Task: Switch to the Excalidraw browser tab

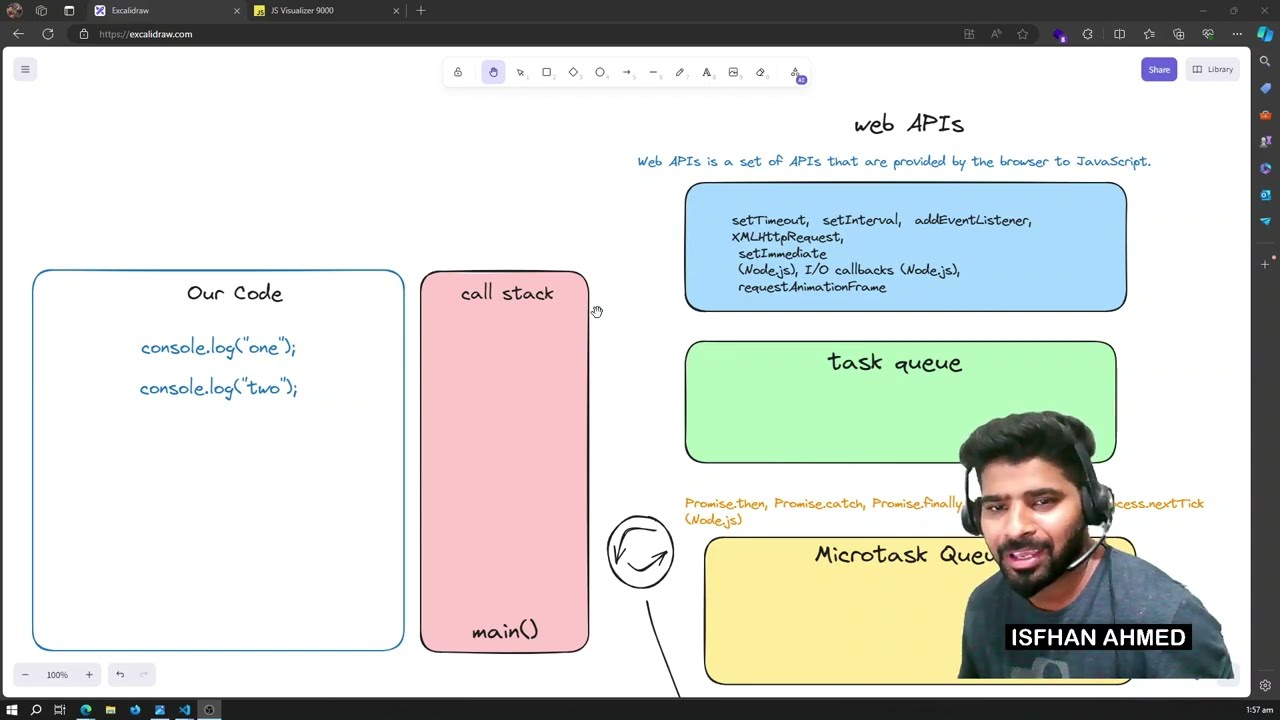Action: [165, 10]
